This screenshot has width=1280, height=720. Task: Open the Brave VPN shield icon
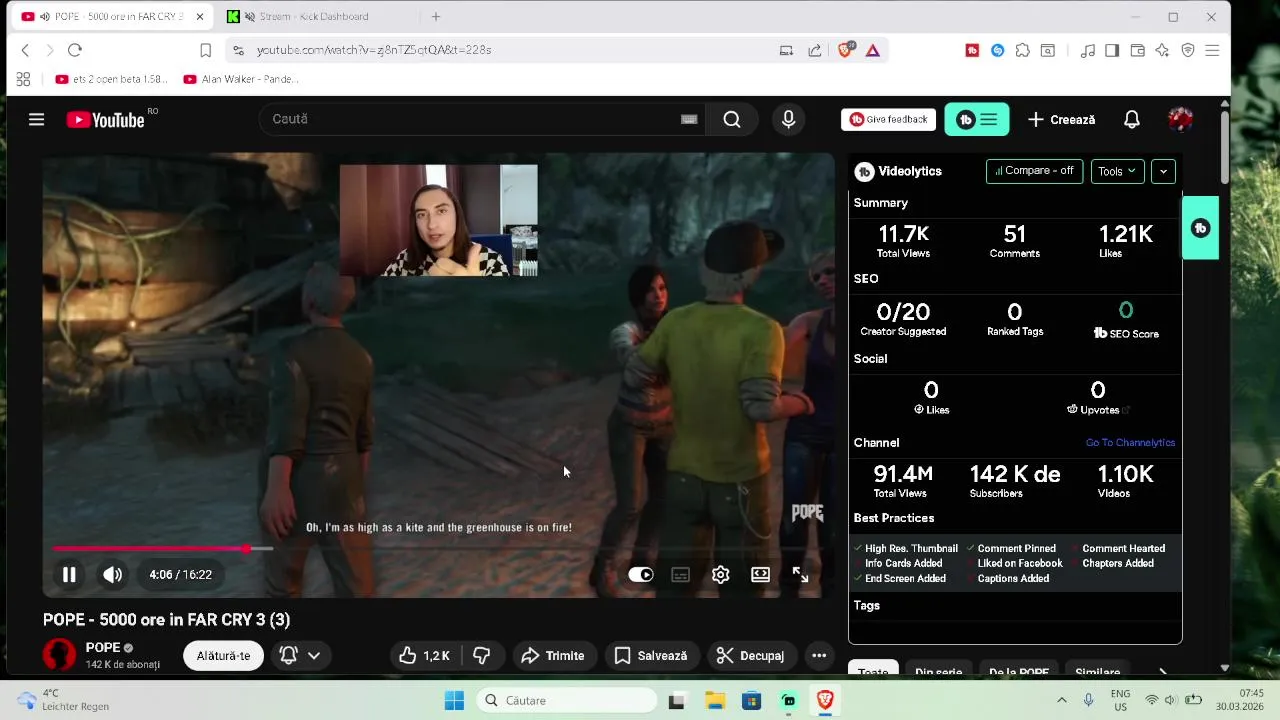(x=1188, y=50)
